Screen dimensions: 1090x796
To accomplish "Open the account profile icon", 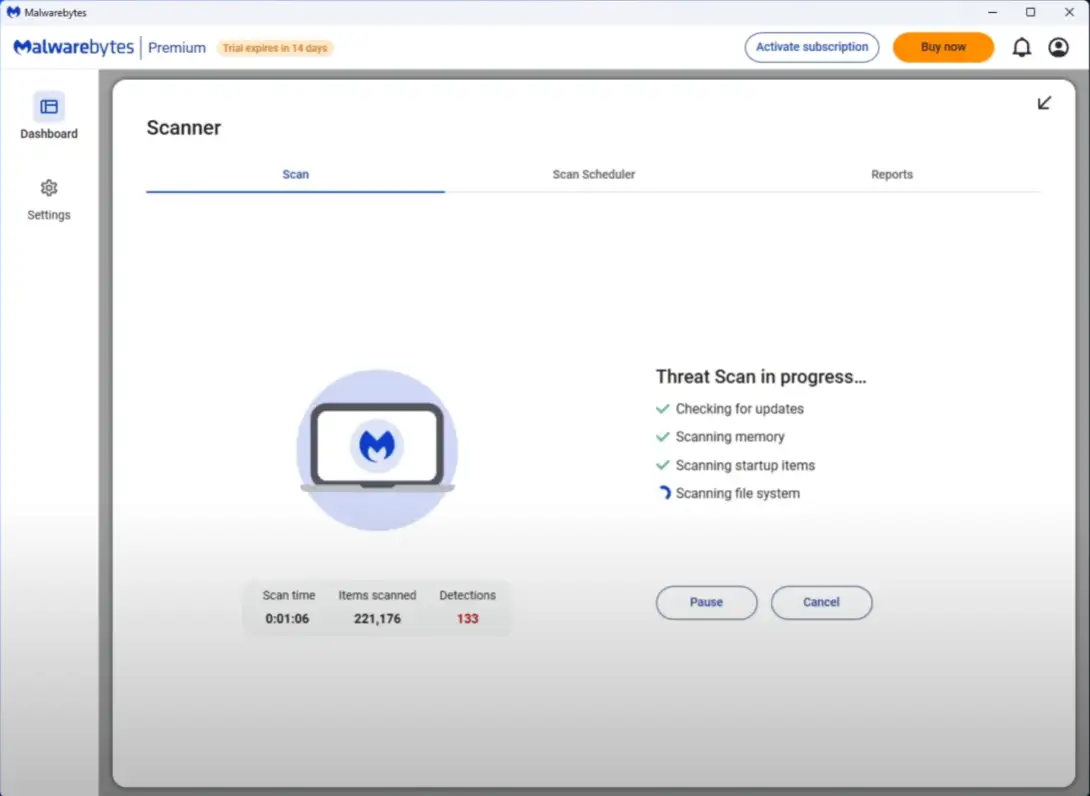I will 1058,48.
